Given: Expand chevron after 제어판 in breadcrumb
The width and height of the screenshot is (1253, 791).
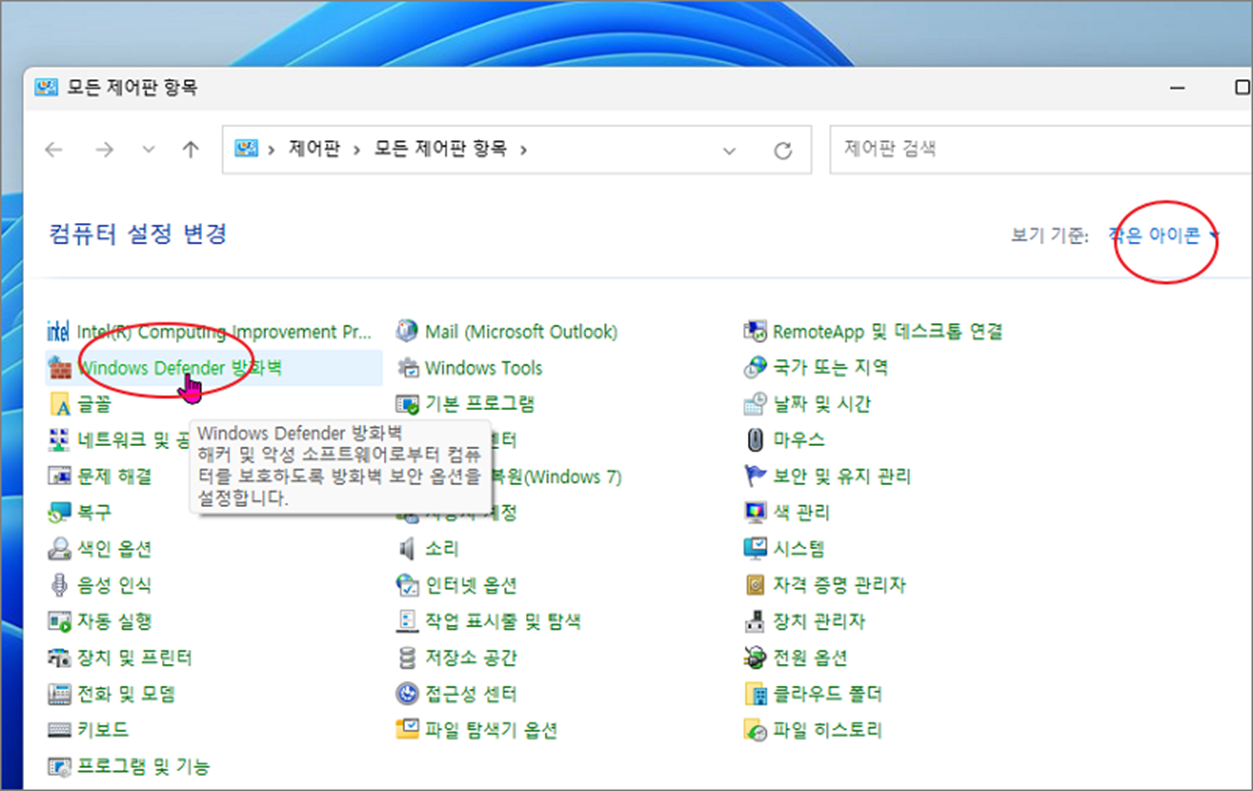Looking at the screenshot, I should click(358, 150).
